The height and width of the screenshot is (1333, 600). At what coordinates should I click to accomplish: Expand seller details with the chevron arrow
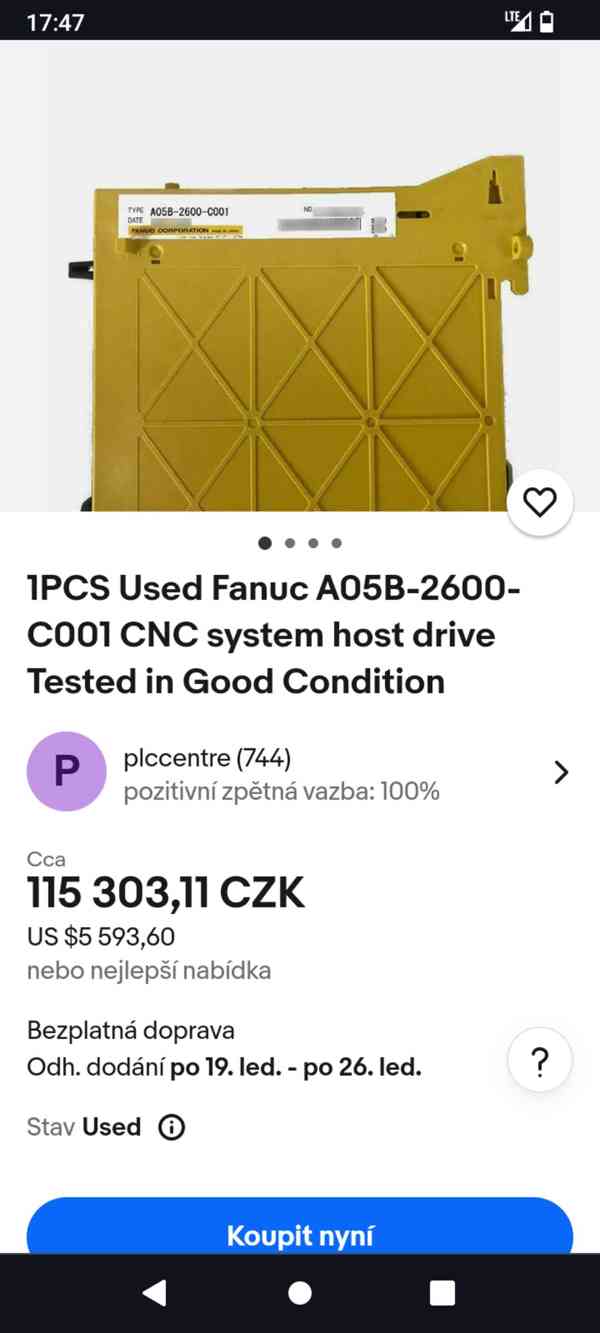pos(561,772)
